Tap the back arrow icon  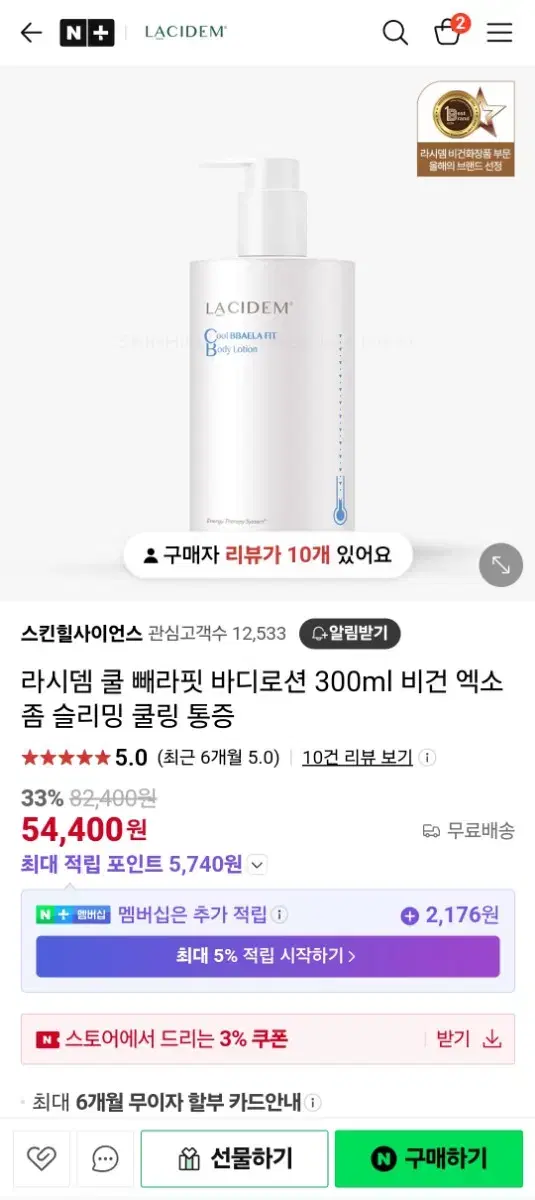pyautogui.click(x=32, y=32)
